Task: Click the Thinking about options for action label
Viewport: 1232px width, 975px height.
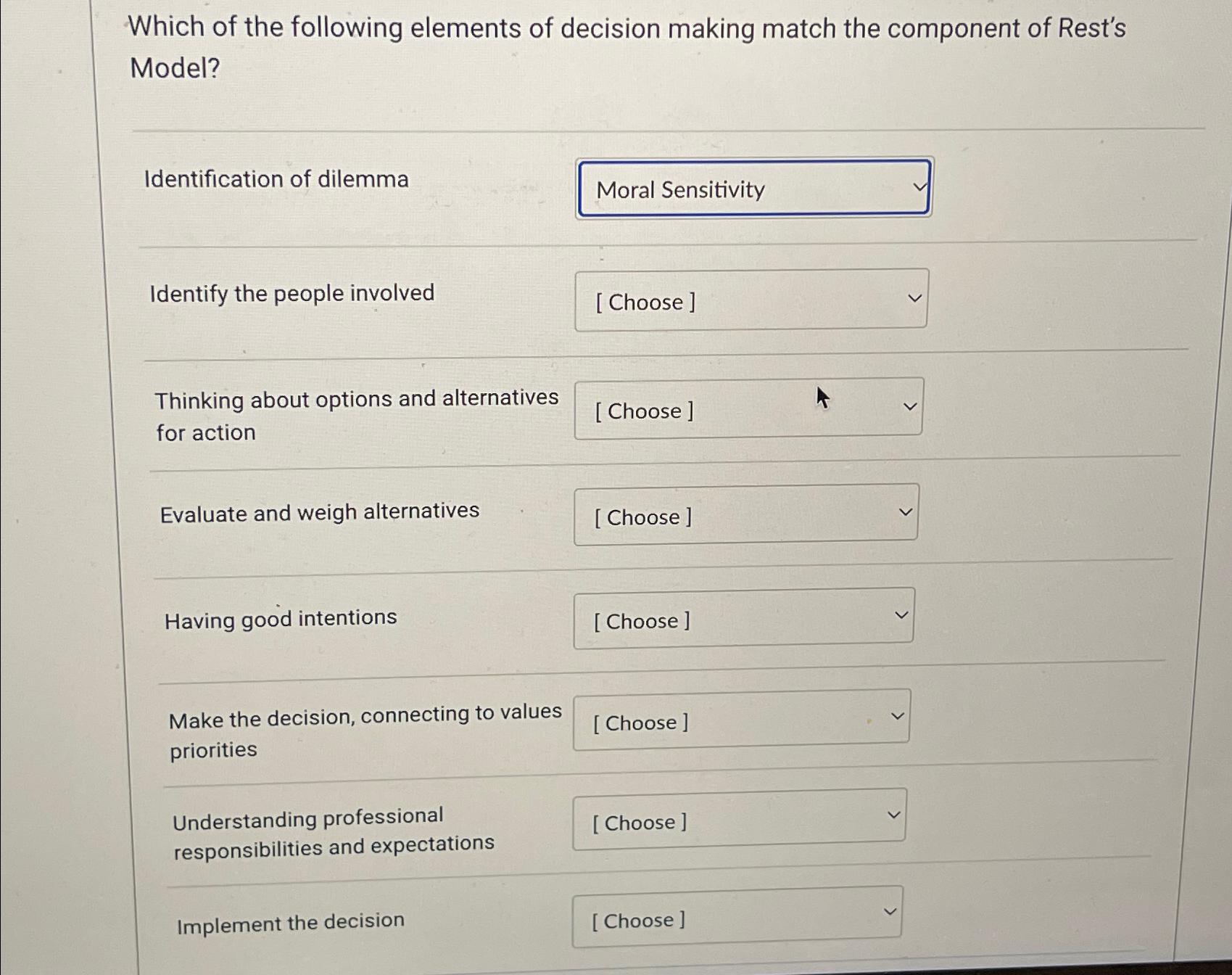Action: [x=358, y=414]
